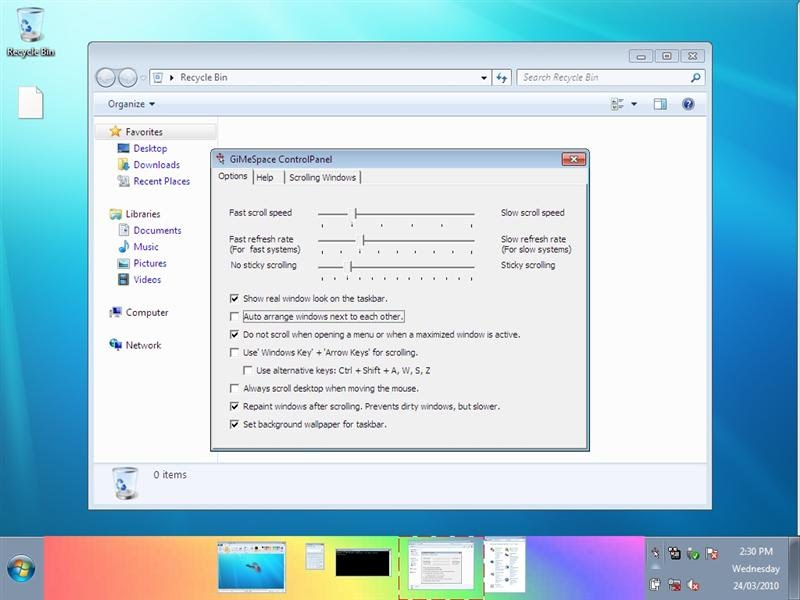The height and width of the screenshot is (600, 800).
Task: Click the Fast scroll speed slider handle
Action: pyautogui.click(x=356, y=213)
